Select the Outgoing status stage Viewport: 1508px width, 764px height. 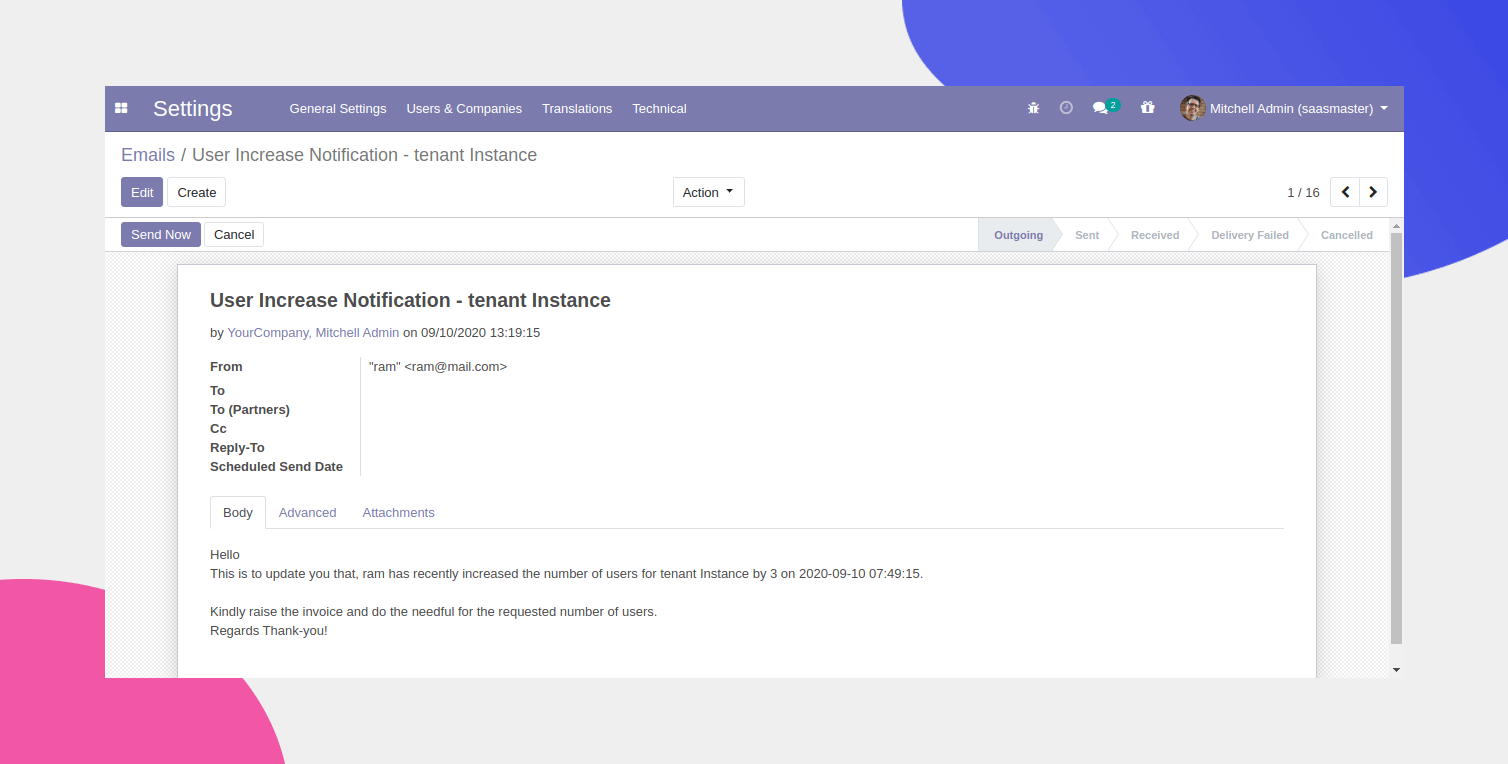click(x=1018, y=235)
